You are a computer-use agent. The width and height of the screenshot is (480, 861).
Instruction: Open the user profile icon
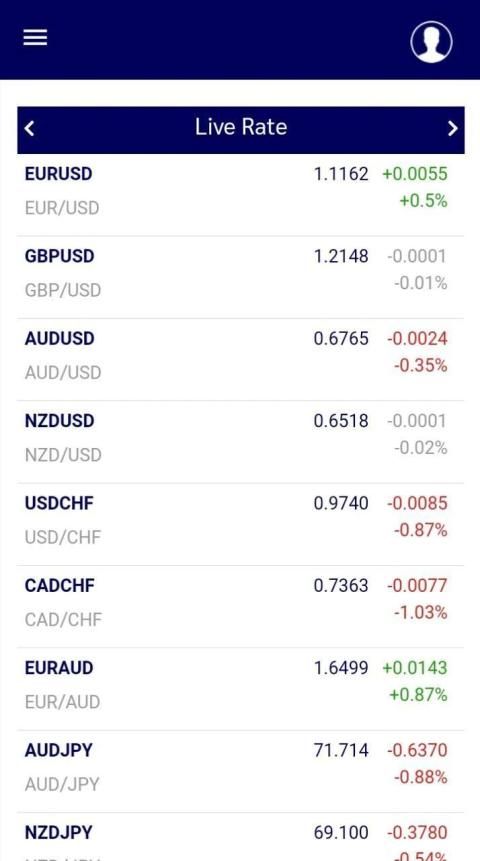pos(431,42)
